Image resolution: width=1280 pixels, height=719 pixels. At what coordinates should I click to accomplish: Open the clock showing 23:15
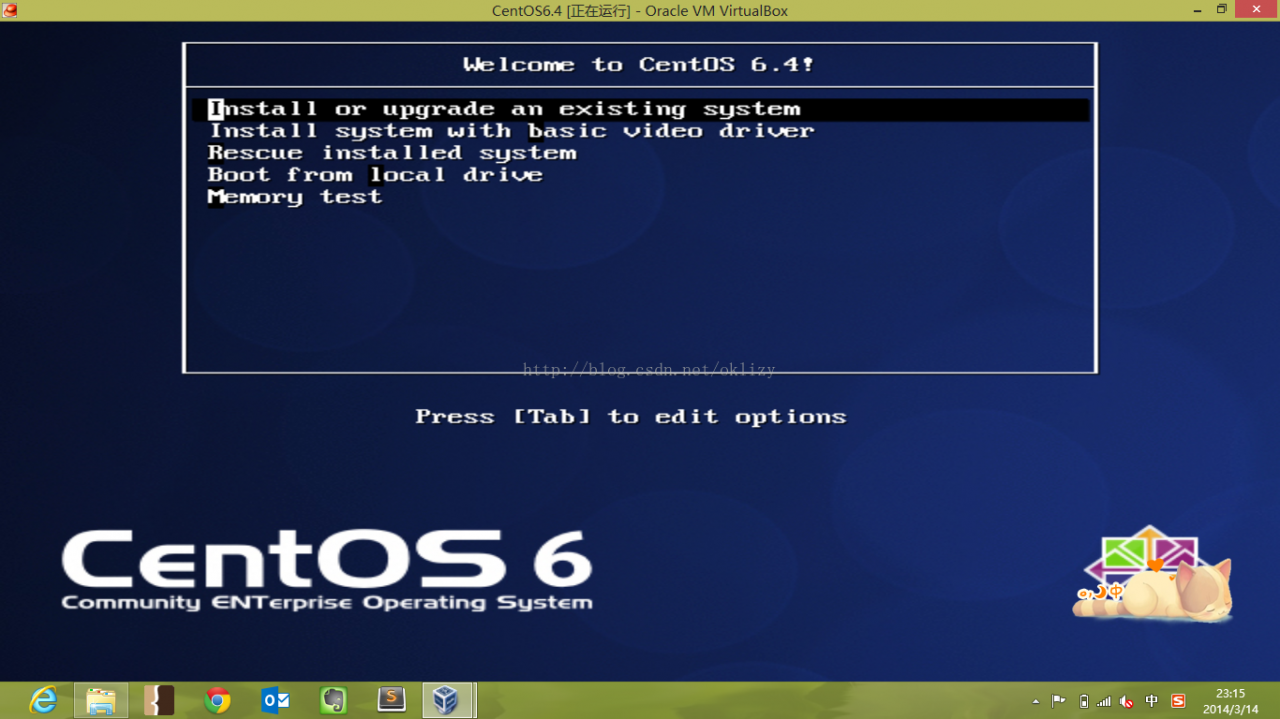point(1230,700)
